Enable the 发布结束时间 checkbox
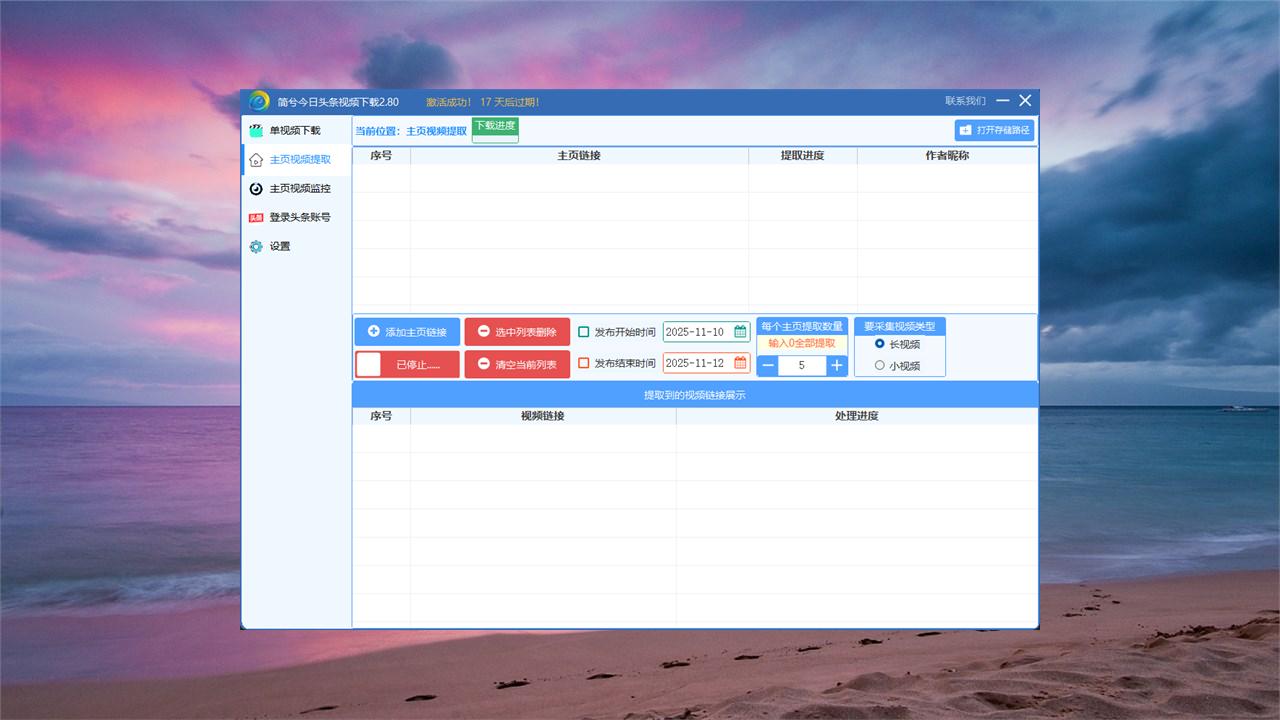Screen dimensions: 1280x720 click(x=584, y=363)
